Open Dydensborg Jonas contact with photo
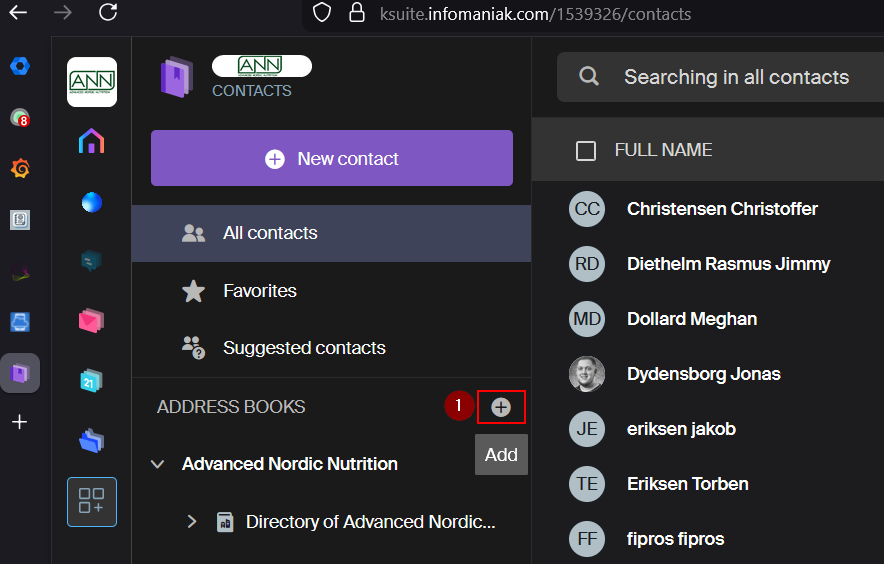Screen dimensions: 884x564 [703, 374]
